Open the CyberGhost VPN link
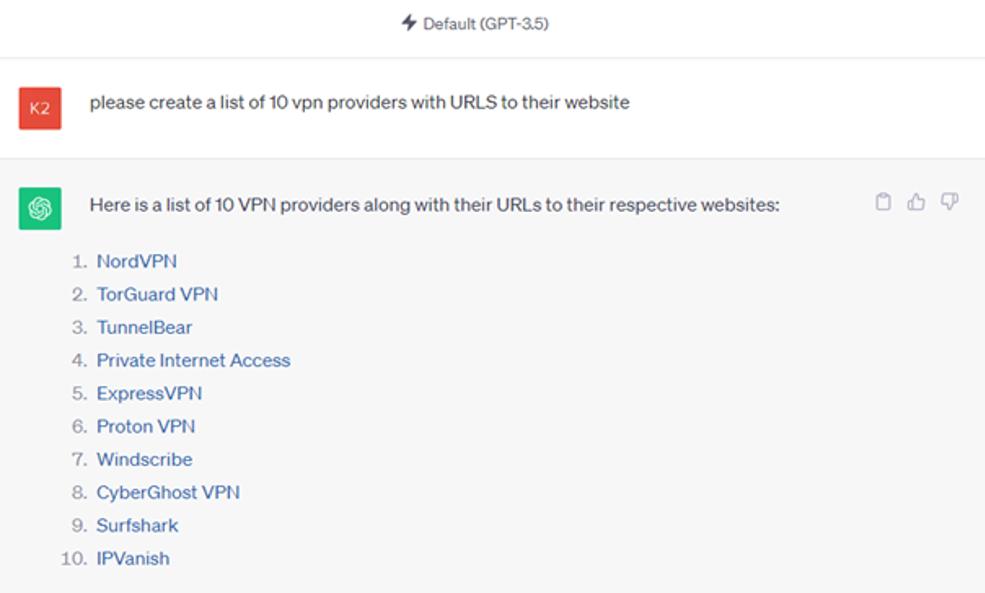Image resolution: width=985 pixels, height=593 pixels. [167, 492]
